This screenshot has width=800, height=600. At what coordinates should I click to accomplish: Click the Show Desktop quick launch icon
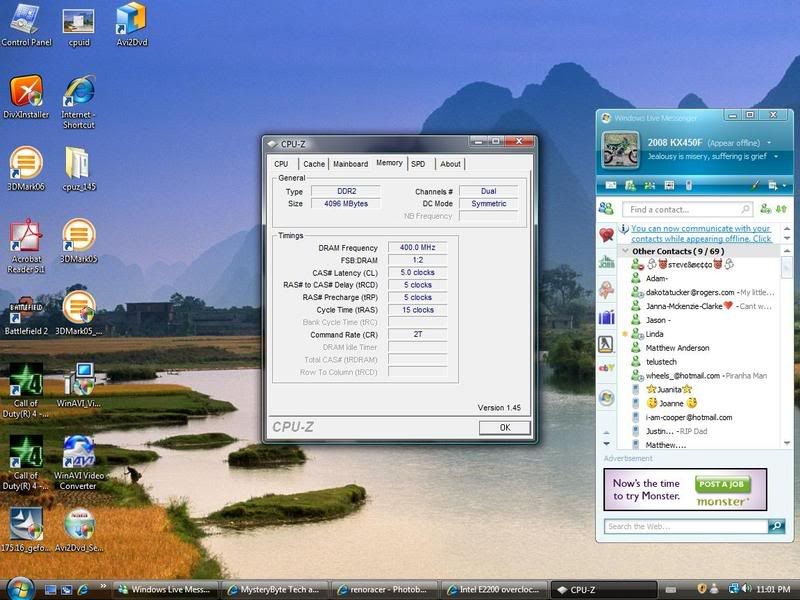click(50, 590)
